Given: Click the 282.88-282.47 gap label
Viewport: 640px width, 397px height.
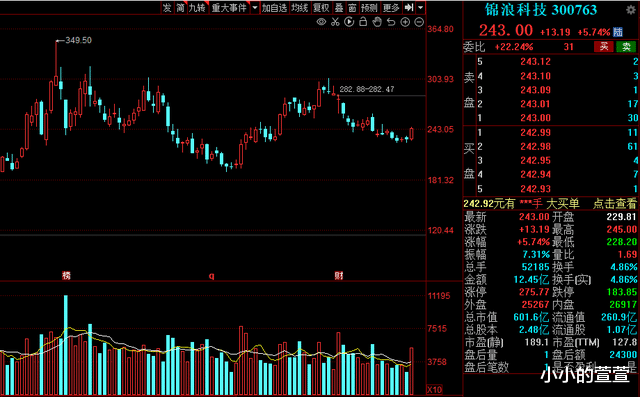Looking at the screenshot, I should [367, 89].
